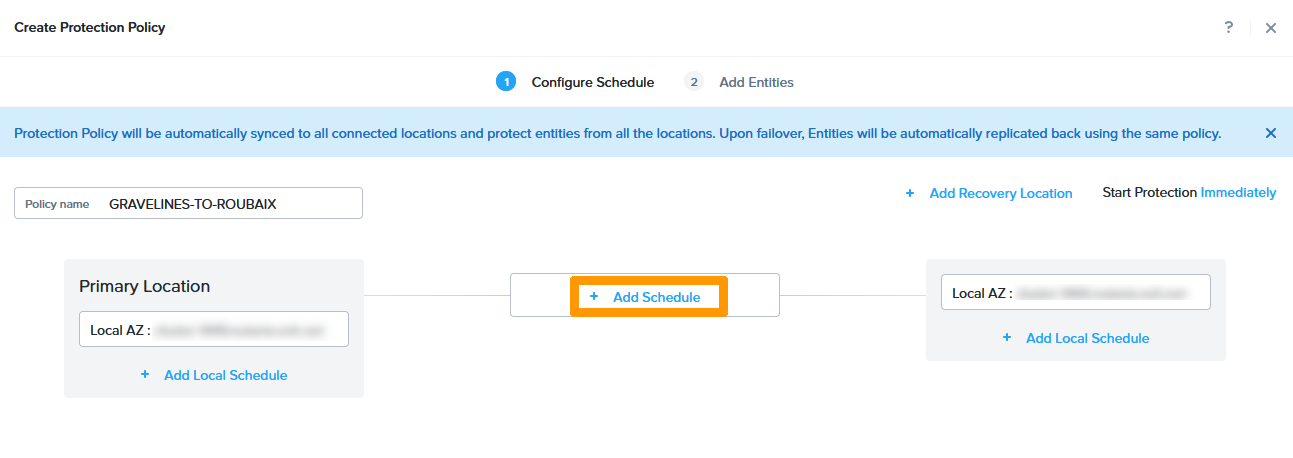Open the help question mark icon

1229,28
